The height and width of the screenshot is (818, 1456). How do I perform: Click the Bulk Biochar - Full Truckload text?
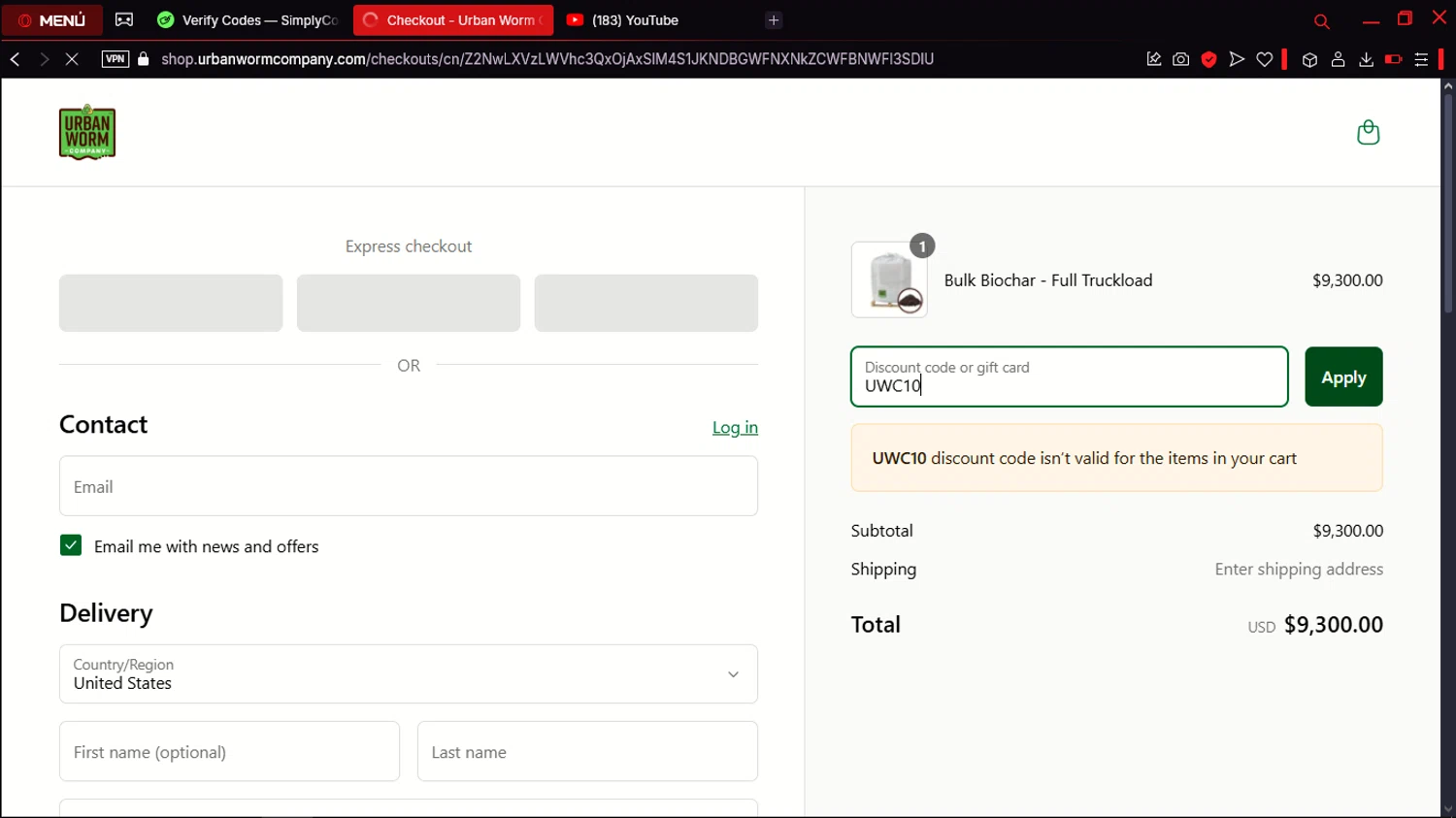[x=1048, y=280]
